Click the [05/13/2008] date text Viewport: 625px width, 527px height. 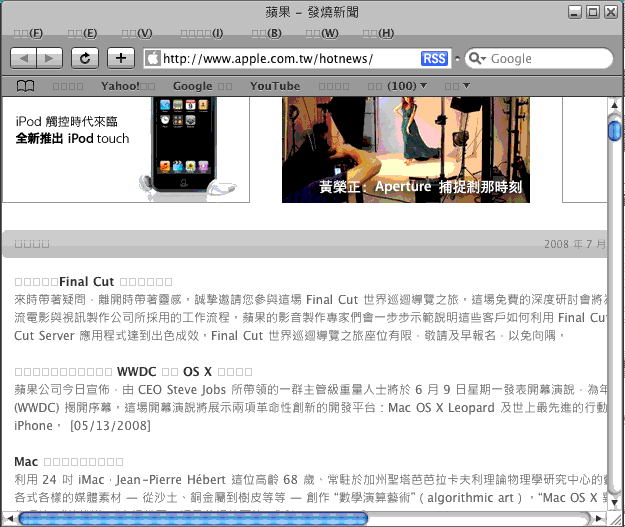coord(110,426)
